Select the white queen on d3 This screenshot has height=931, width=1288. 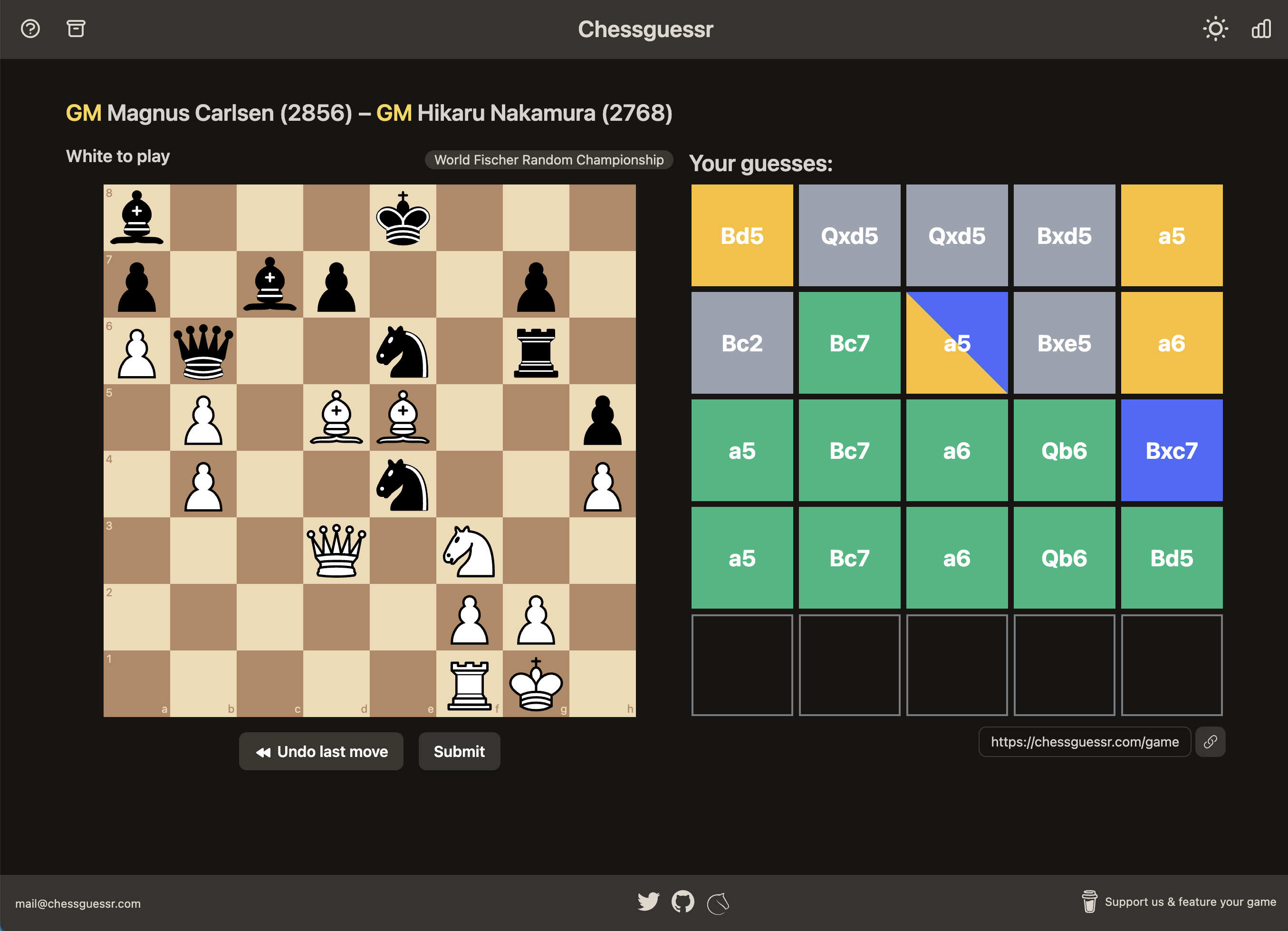(x=336, y=551)
